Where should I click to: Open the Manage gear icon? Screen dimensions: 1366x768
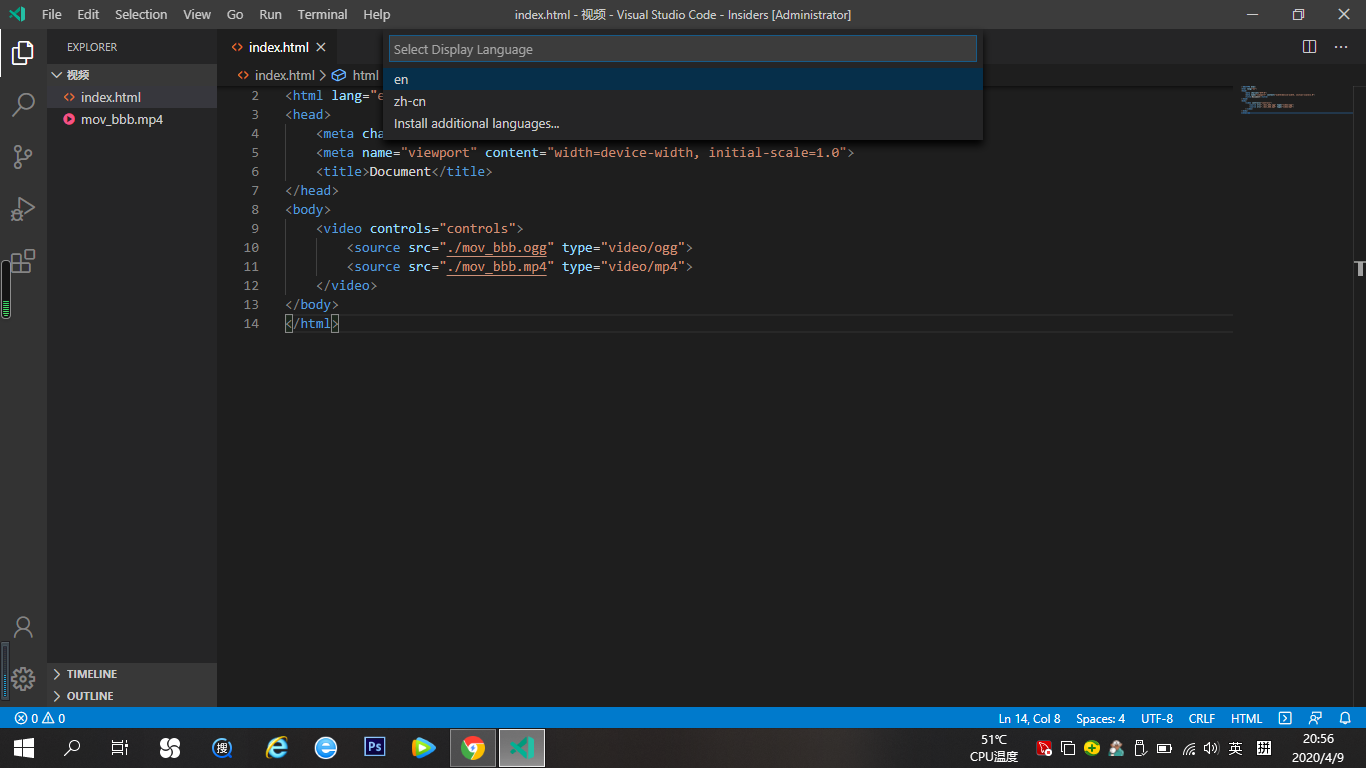(x=22, y=676)
